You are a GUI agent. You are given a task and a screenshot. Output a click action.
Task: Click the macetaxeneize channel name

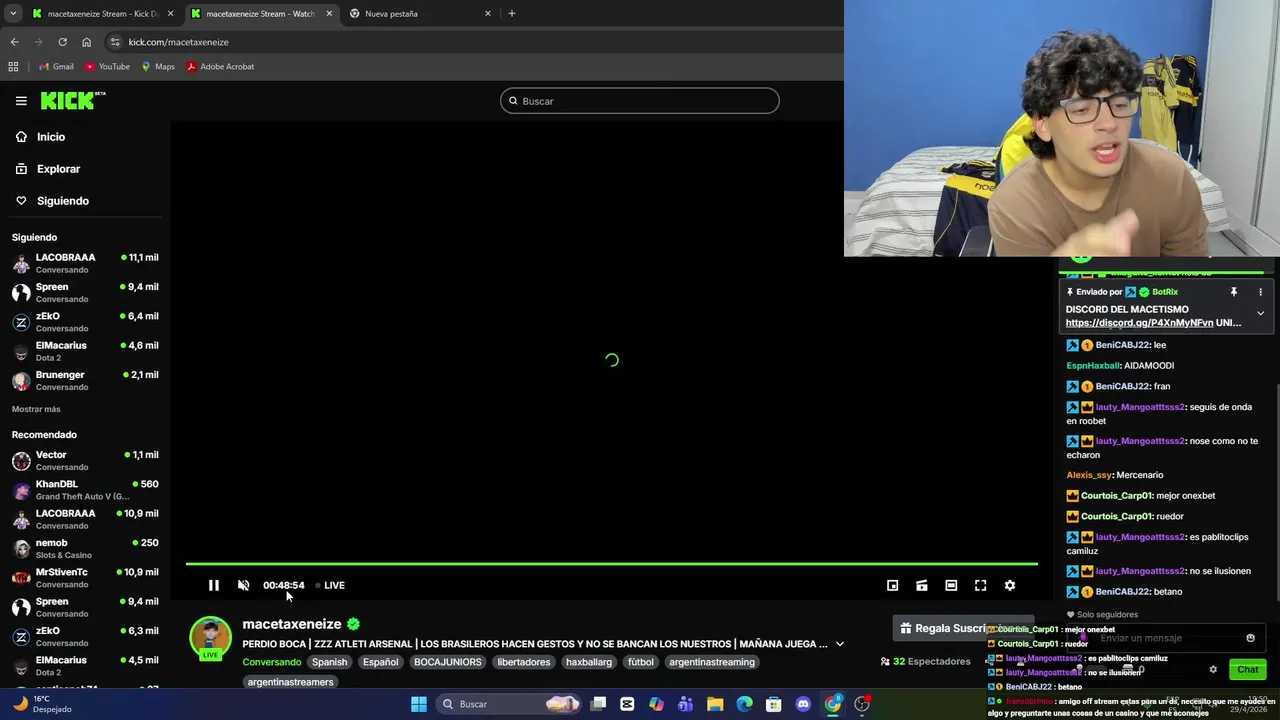coord(292,624)
